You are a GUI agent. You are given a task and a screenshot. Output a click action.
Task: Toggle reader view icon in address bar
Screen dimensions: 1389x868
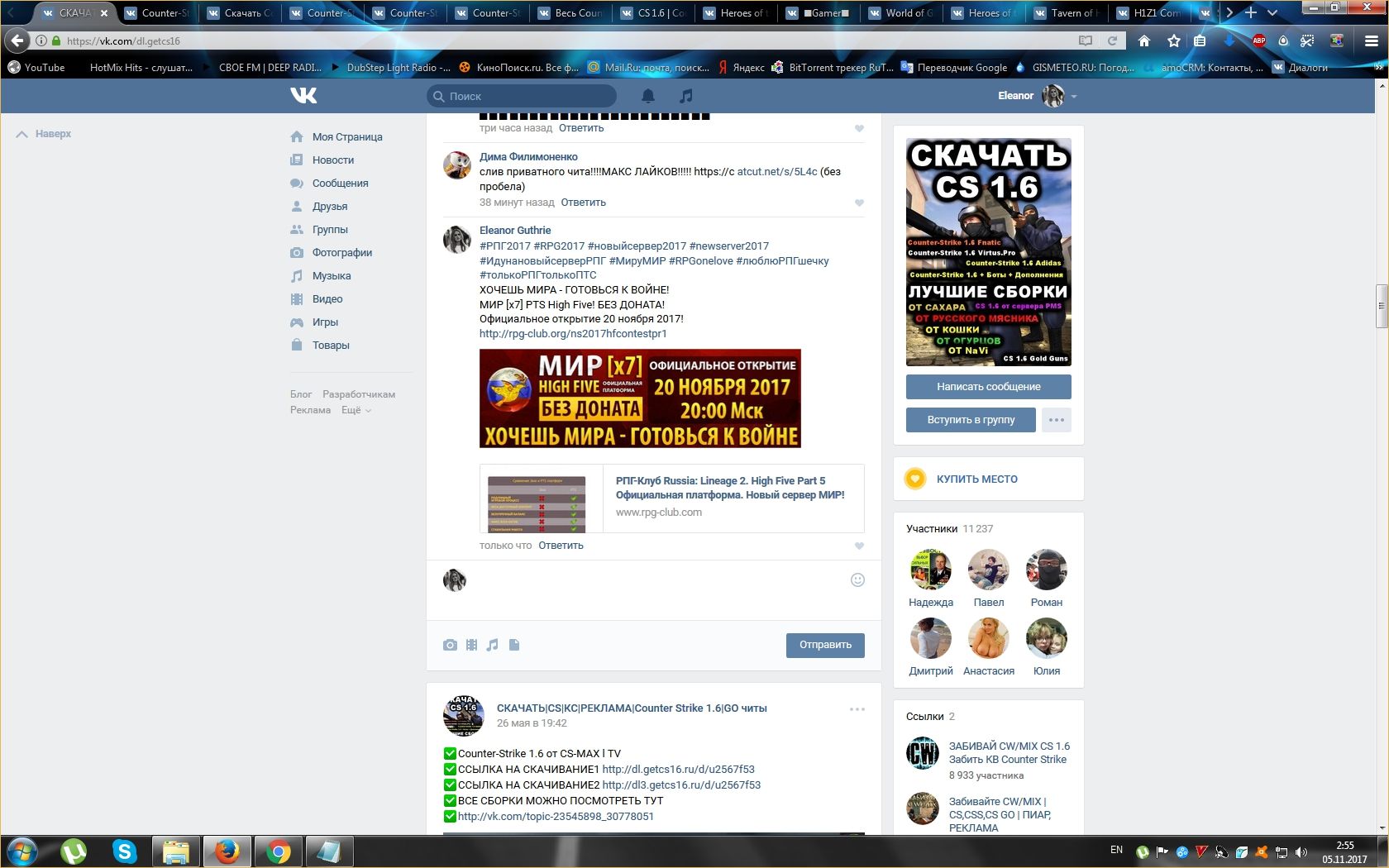[1086, 41]
